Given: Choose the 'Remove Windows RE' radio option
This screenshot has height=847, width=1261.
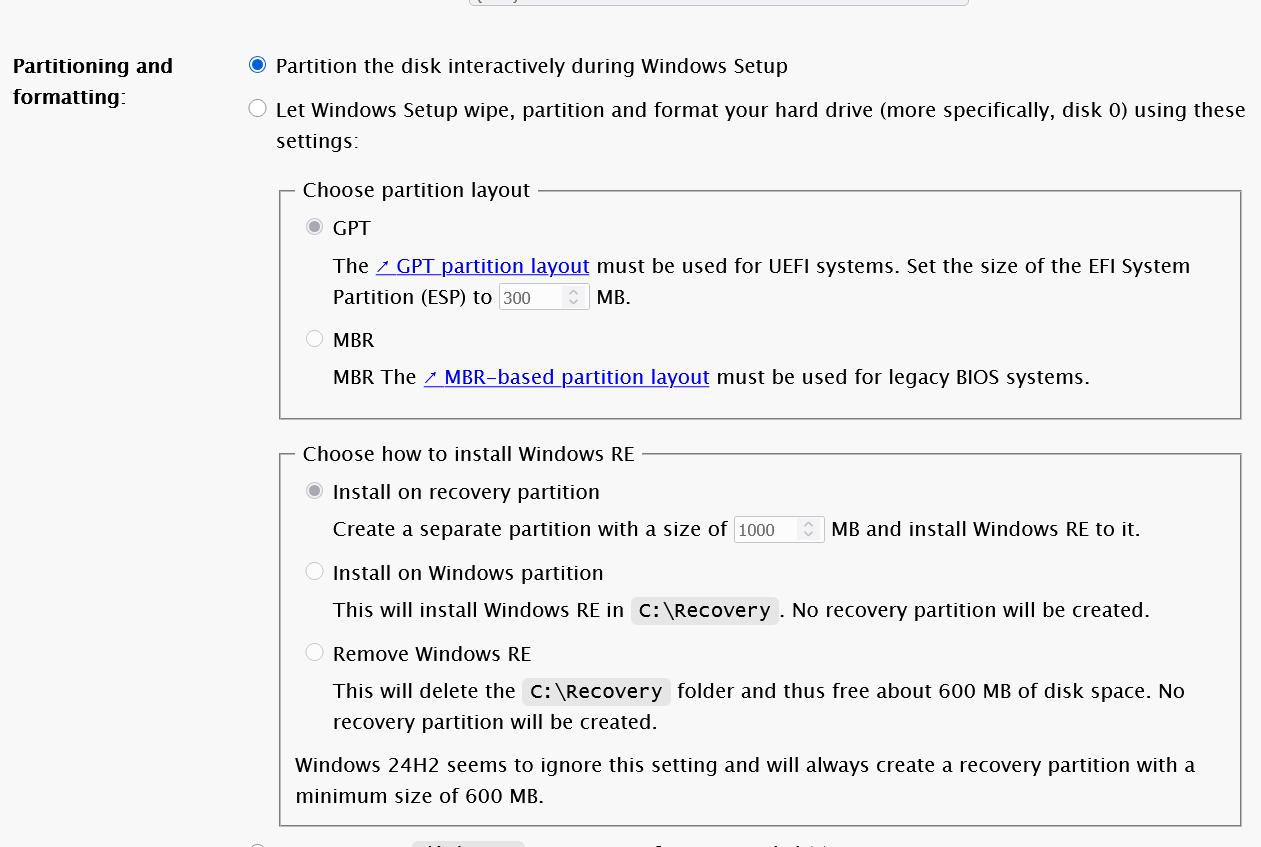Looking at the screenshot, I should [x=315, y=654].
